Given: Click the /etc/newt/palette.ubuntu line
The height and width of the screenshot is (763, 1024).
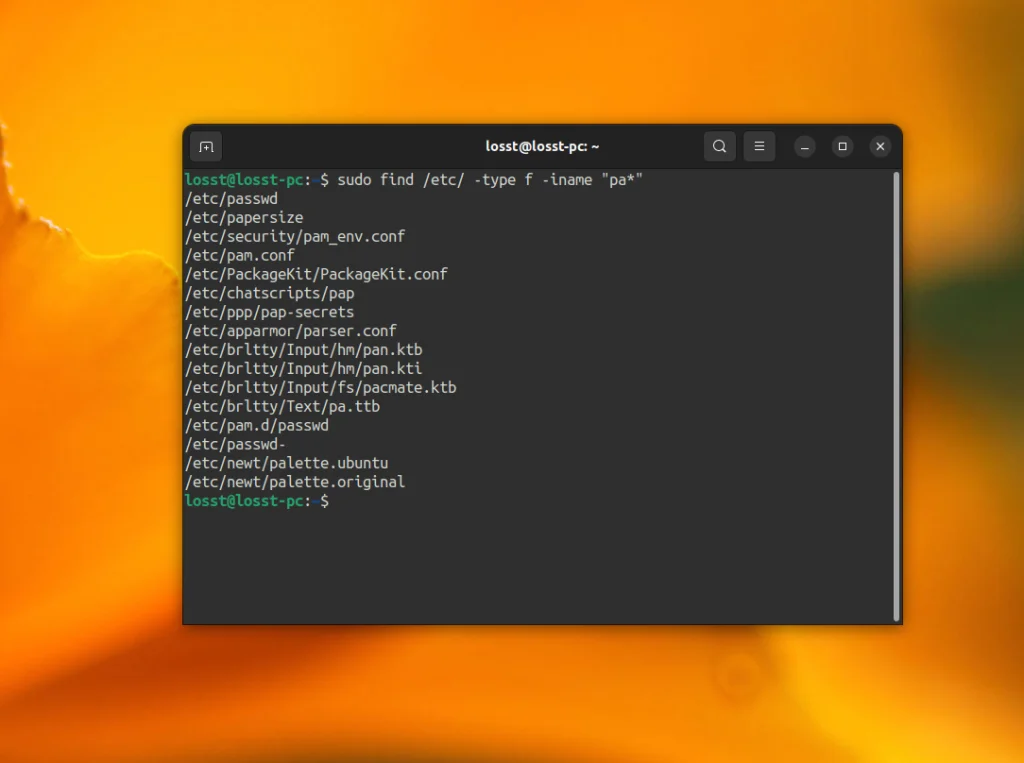Looking at the screenshot, I should click(x=287, y=464).
